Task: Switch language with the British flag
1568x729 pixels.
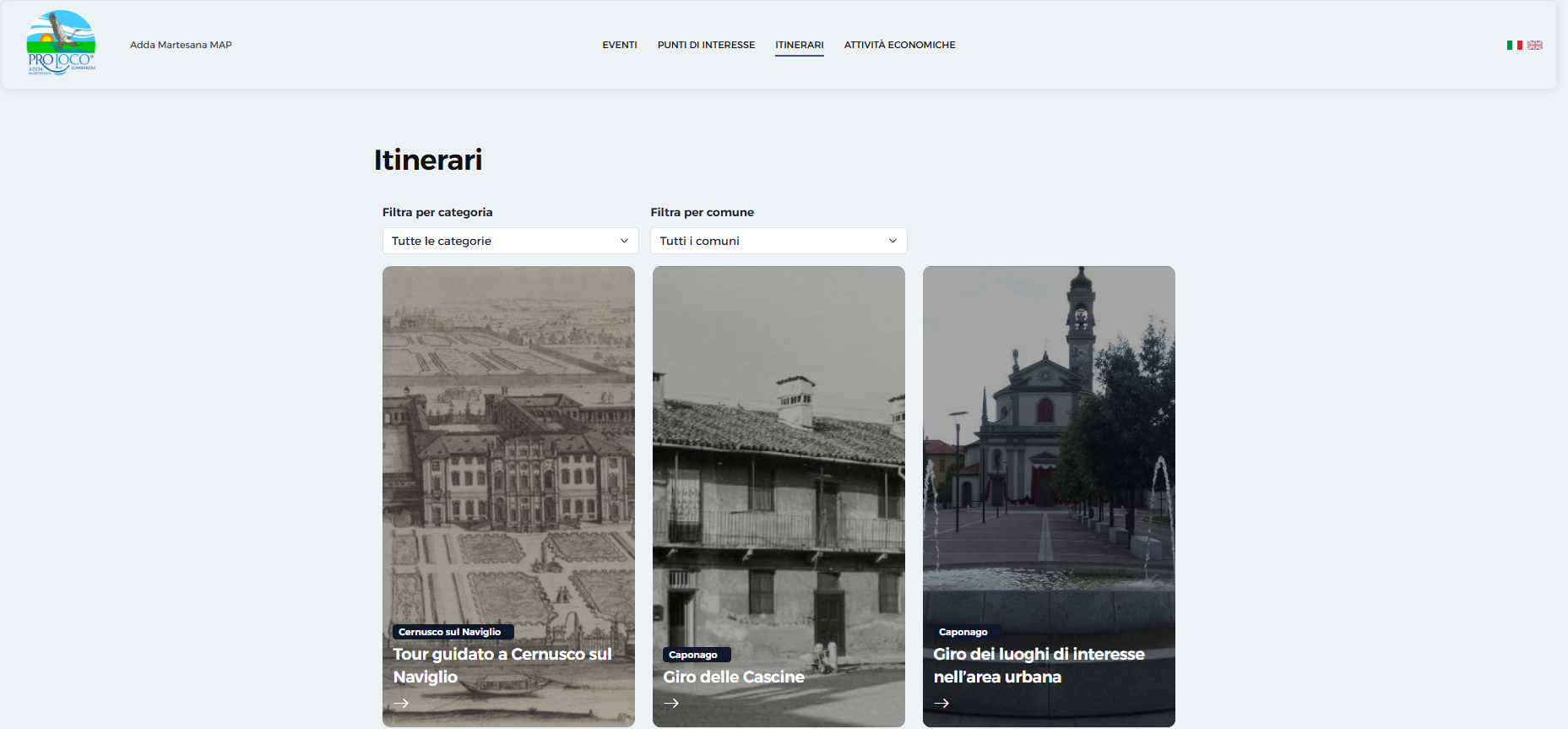Action: tap(1535, 46)
